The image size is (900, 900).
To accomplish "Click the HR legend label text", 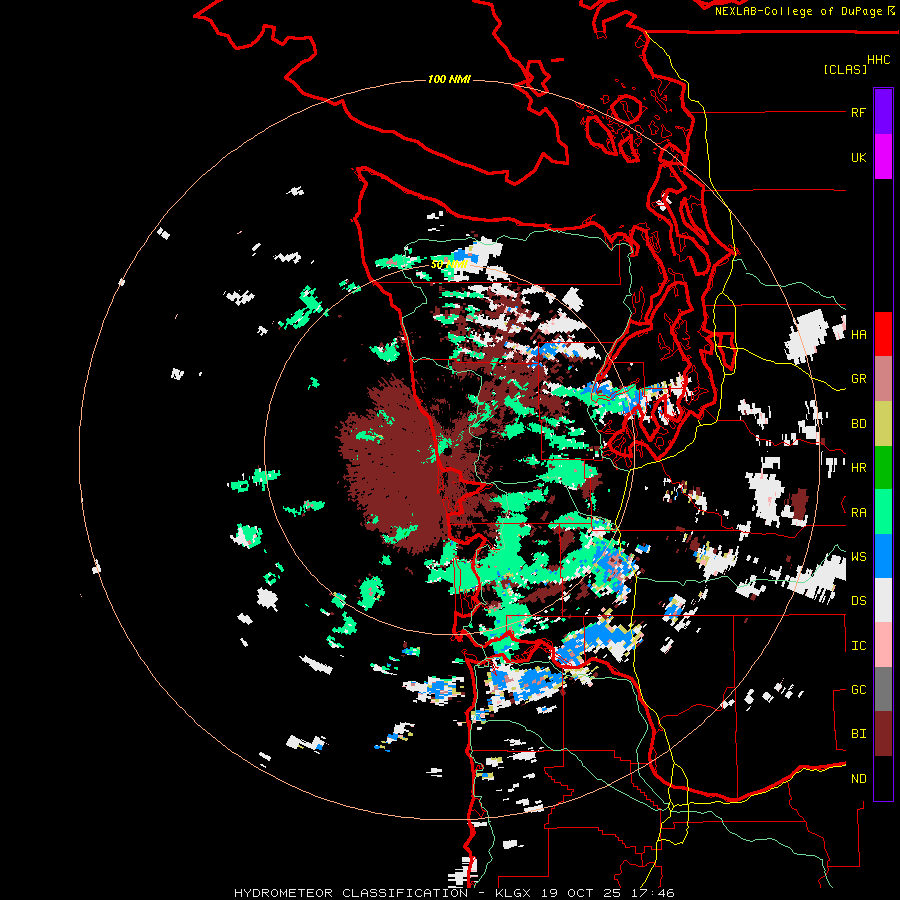I will (858, 467).
